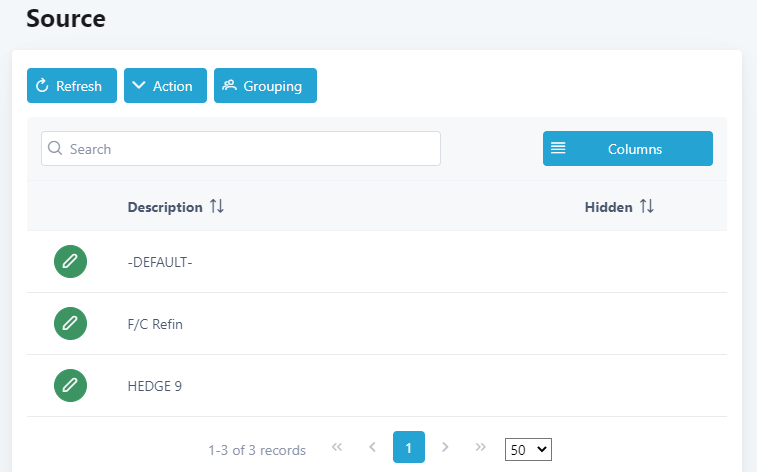Screen dimensions: 757x472
Task: Click the Refresh button
Action: pos(71,86)
